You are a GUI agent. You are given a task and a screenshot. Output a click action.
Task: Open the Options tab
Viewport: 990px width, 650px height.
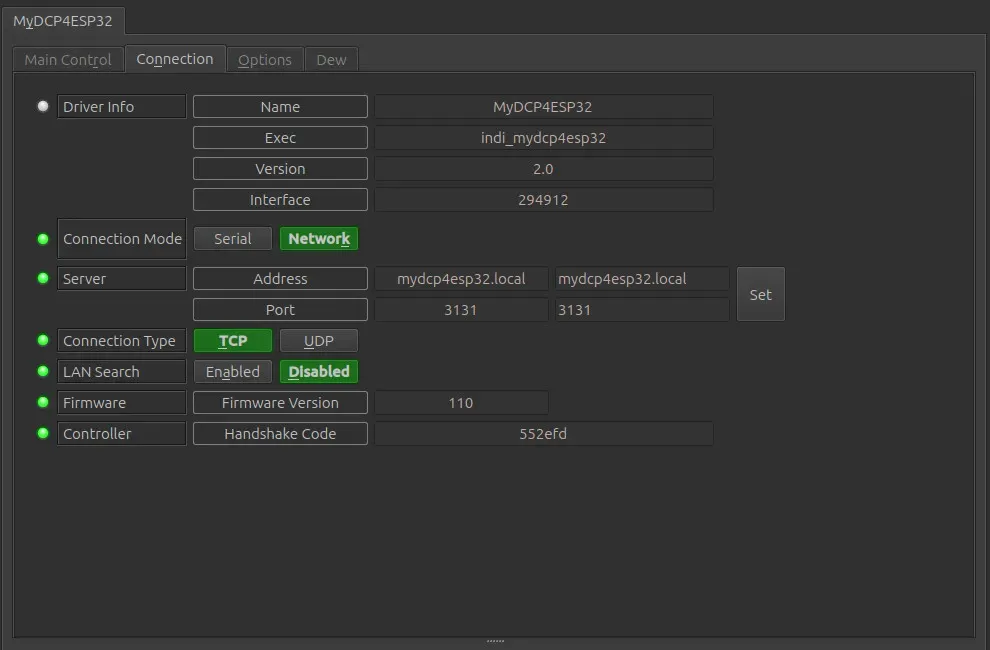pos(265,60)
